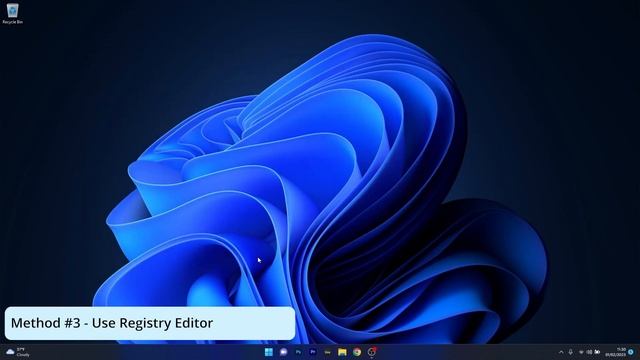Launch the Chat app from the taskbar

(x=283, y=352)
